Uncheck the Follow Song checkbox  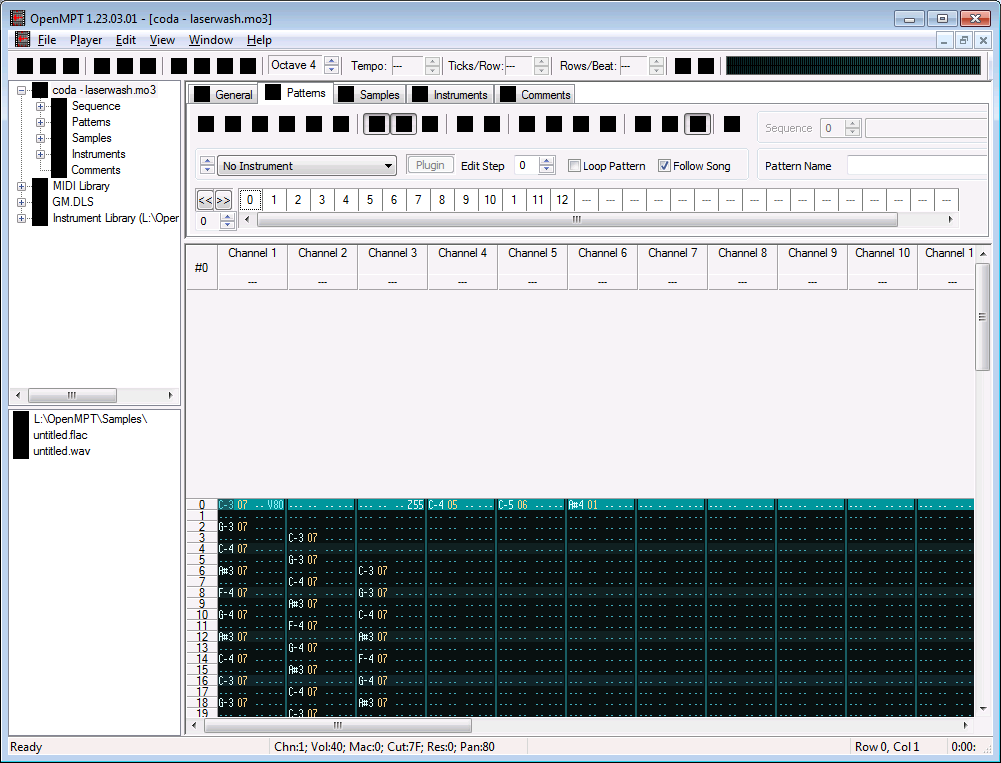click(665, 166)
